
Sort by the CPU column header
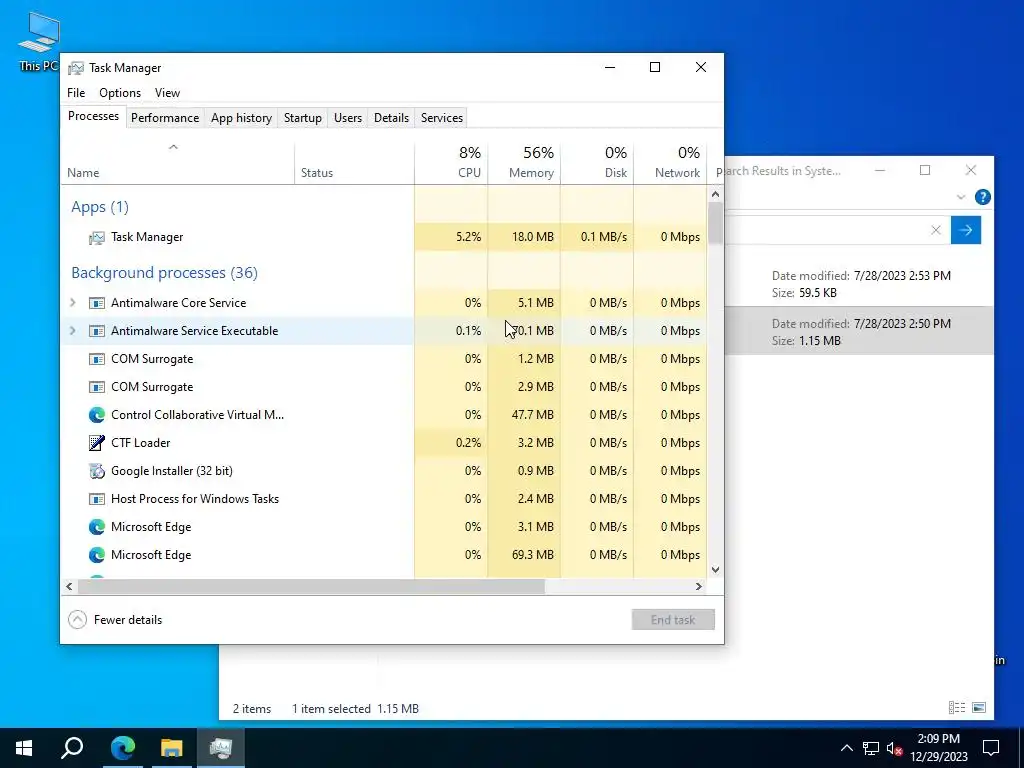tap(451, 163)
